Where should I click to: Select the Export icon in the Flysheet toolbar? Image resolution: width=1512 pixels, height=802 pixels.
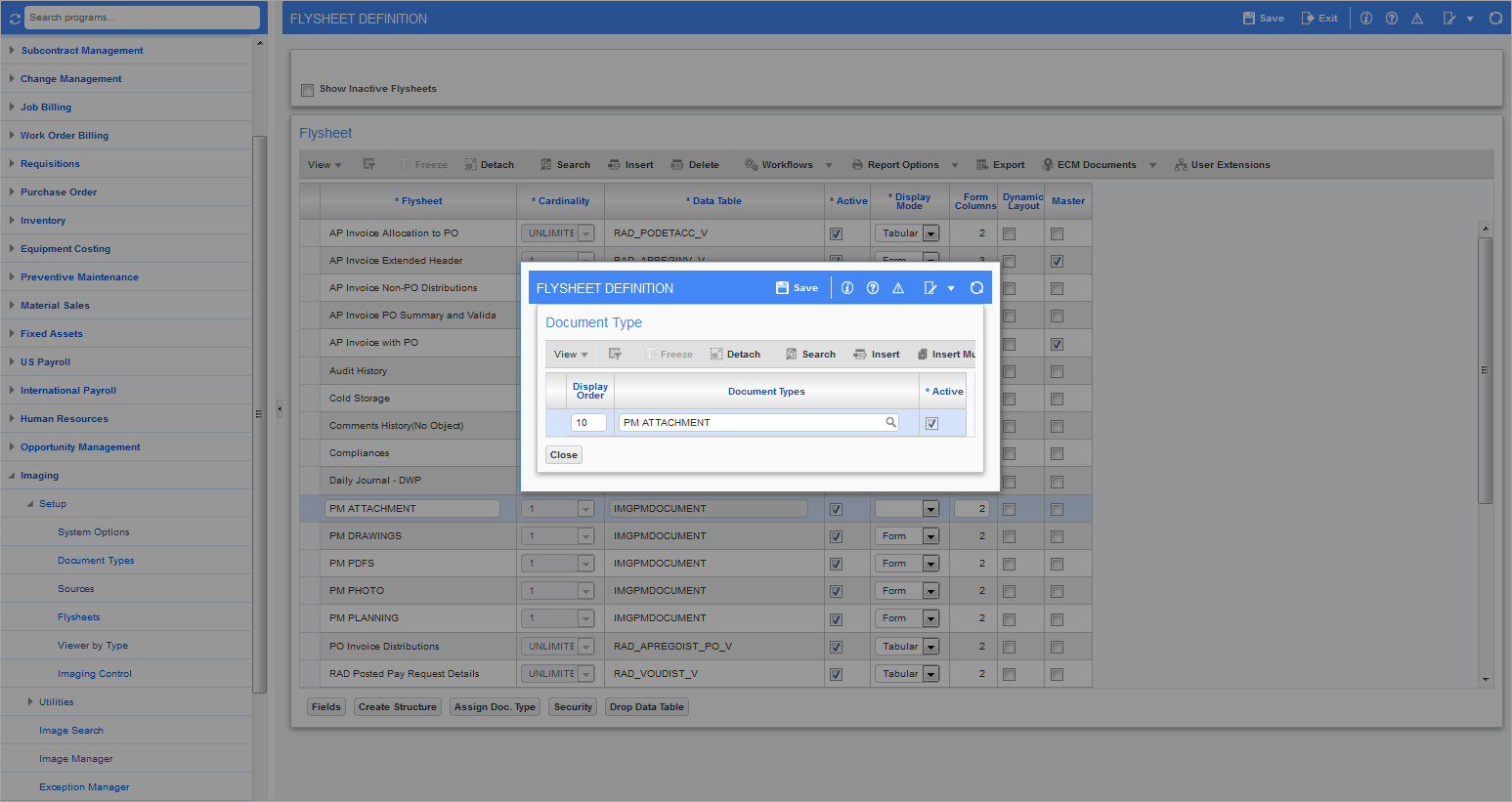pyautogui.click(x=1000, y=164)
